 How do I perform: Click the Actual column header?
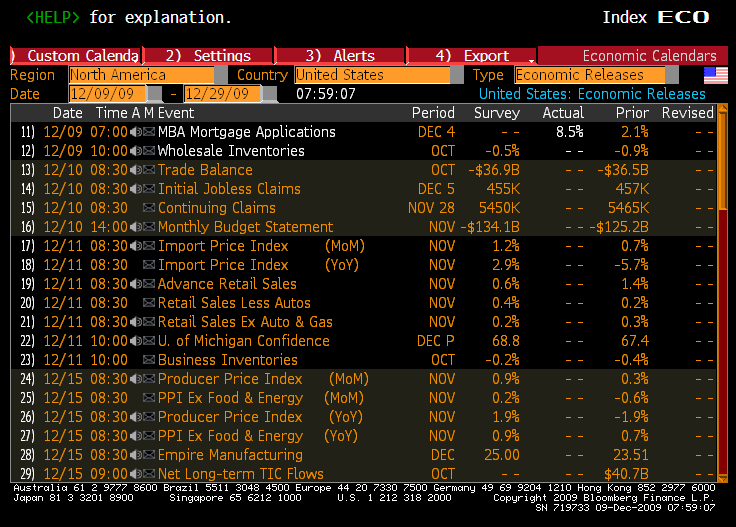tap(563, 113)
